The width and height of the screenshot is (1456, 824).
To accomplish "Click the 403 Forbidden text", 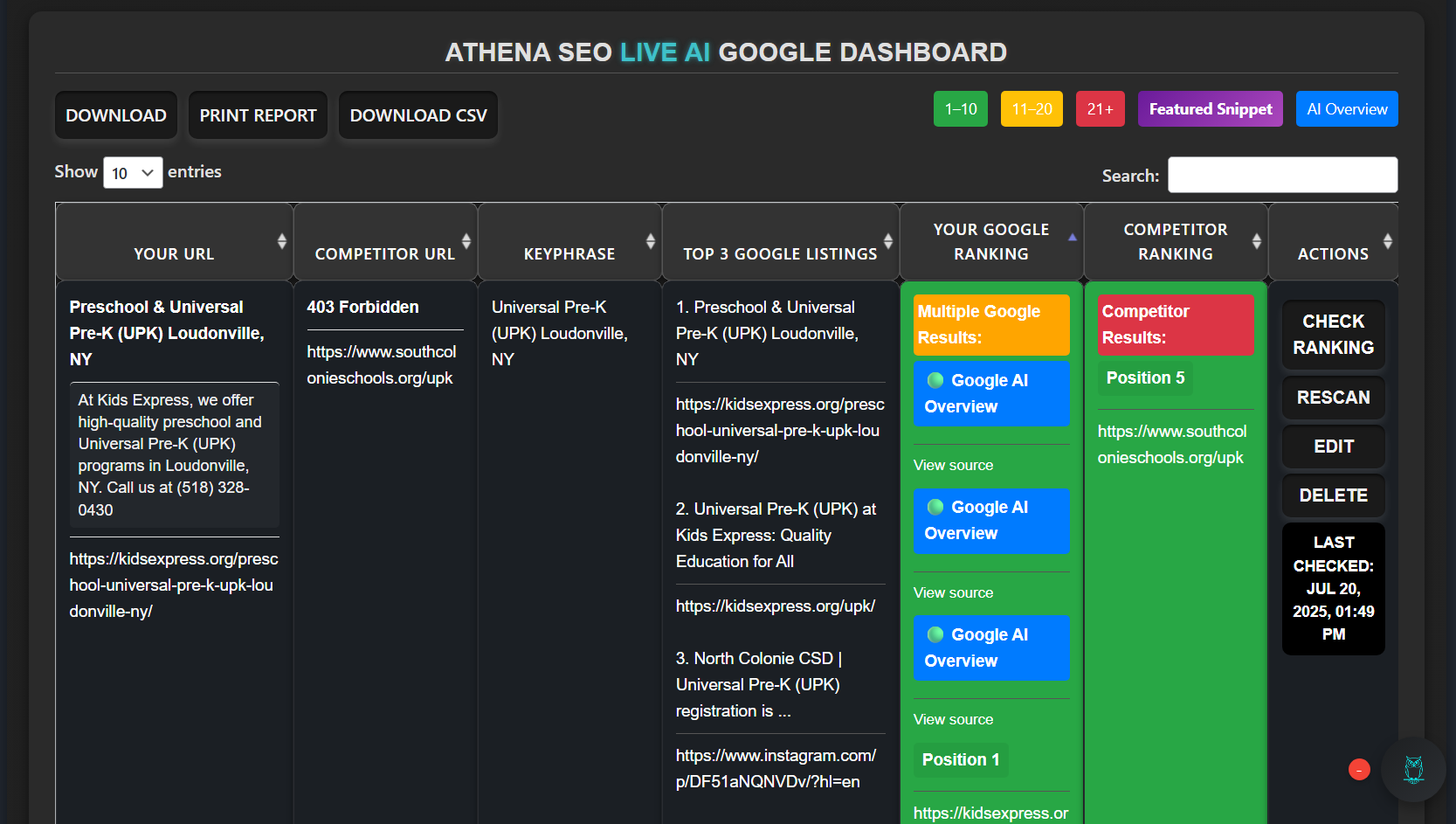I will coord(362,308).
